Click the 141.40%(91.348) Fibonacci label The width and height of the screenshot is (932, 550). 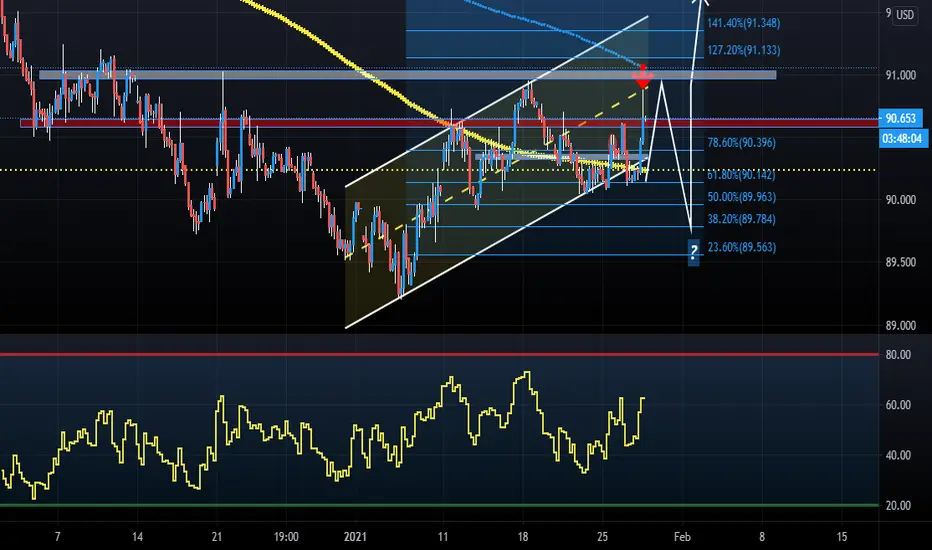pyautogui.click(x=744, y=23)
